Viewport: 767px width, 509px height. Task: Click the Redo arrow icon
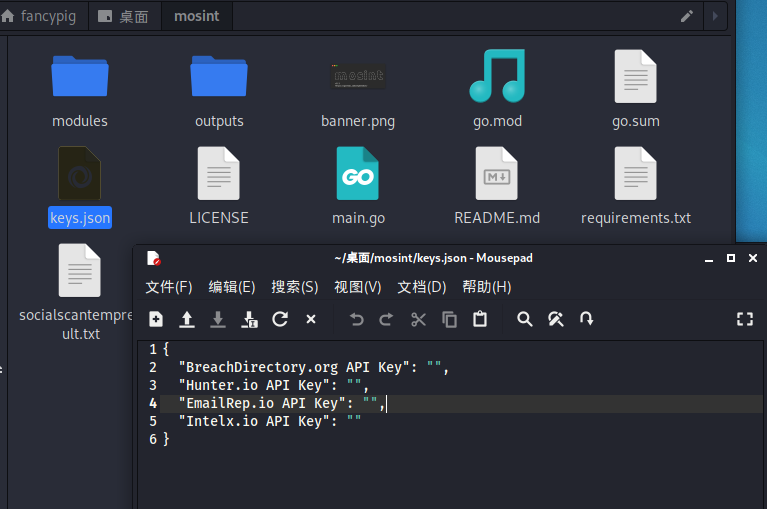(x=386, y=319)
